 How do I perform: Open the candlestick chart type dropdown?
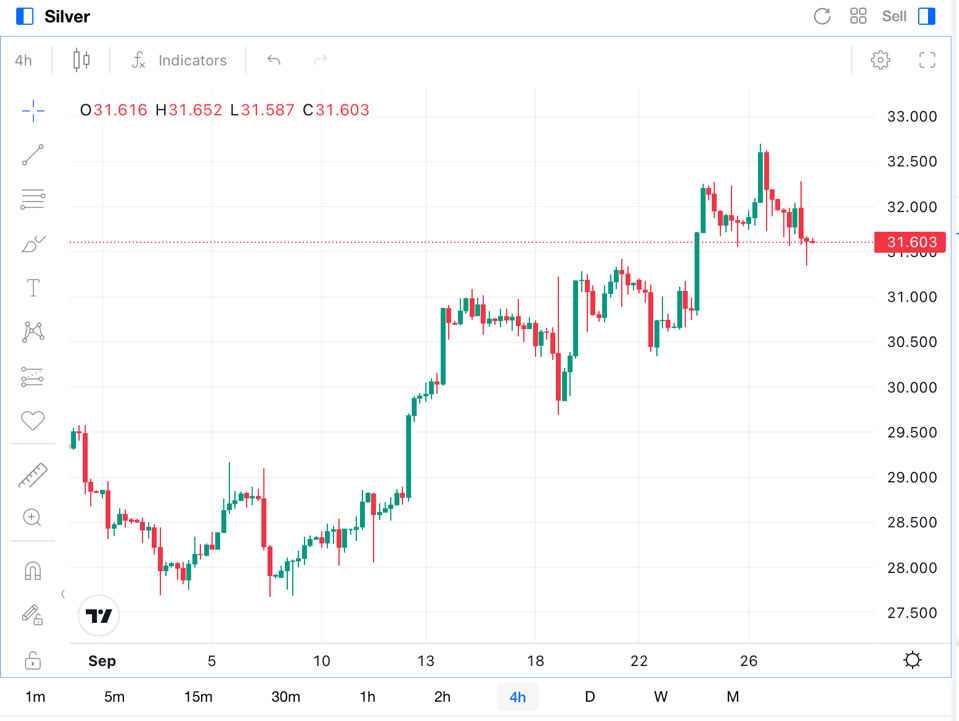[81, 60]
